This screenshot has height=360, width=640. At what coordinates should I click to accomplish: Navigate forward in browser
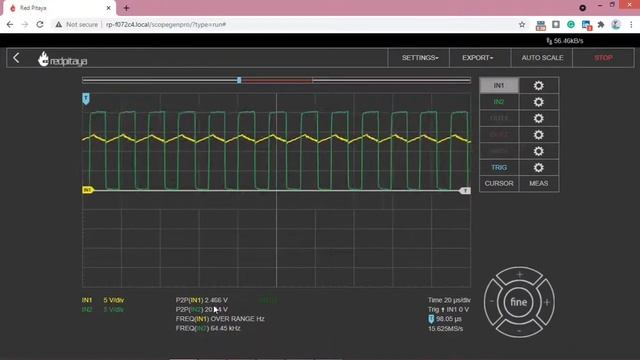pos(25,24)
